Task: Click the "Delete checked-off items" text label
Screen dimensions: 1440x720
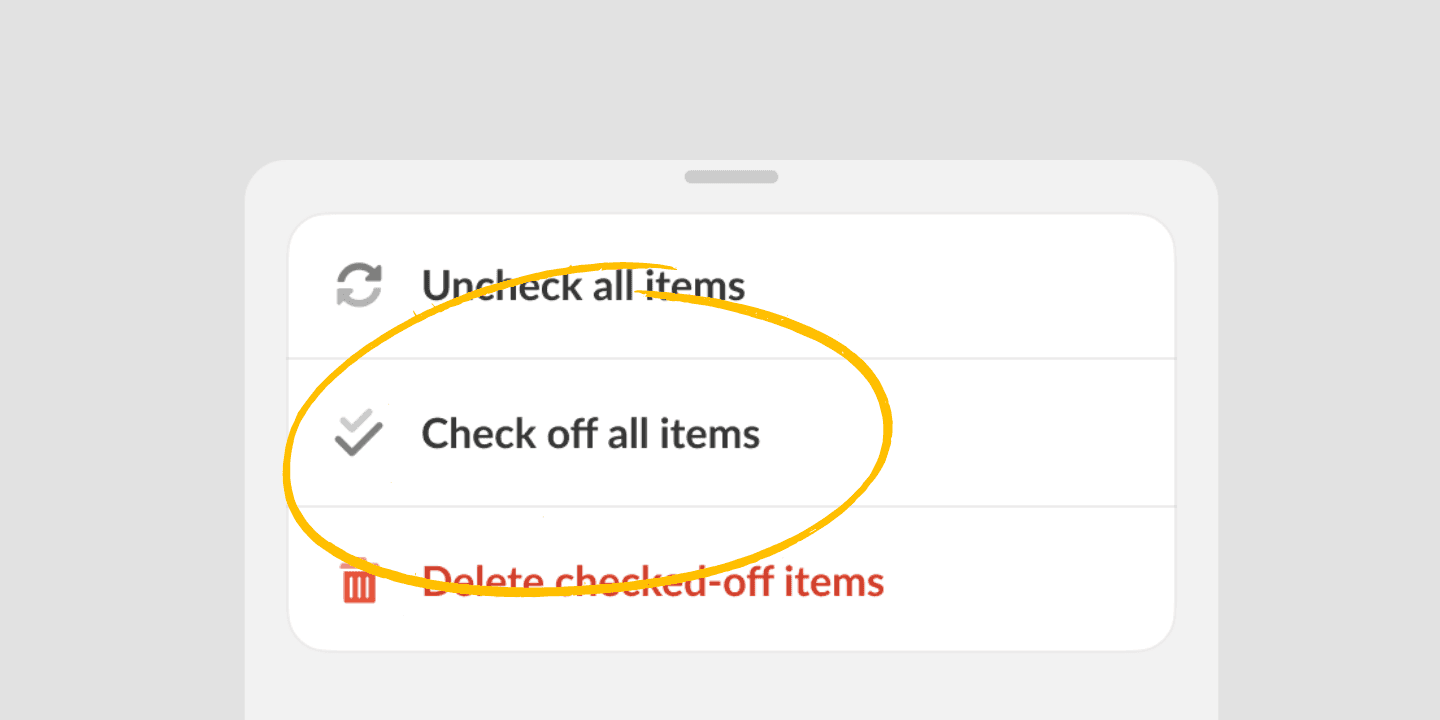Action: 653,581
